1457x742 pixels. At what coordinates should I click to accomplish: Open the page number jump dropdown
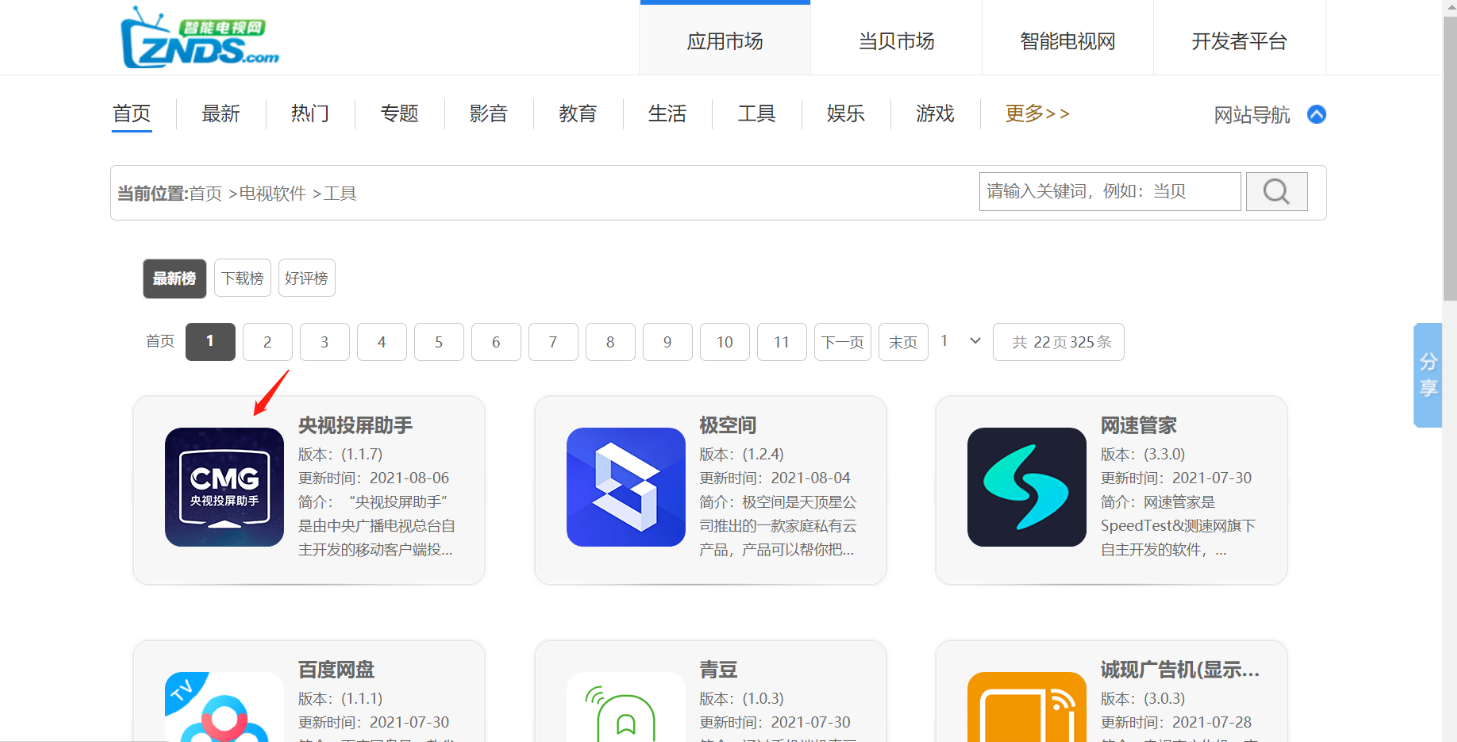961,341
